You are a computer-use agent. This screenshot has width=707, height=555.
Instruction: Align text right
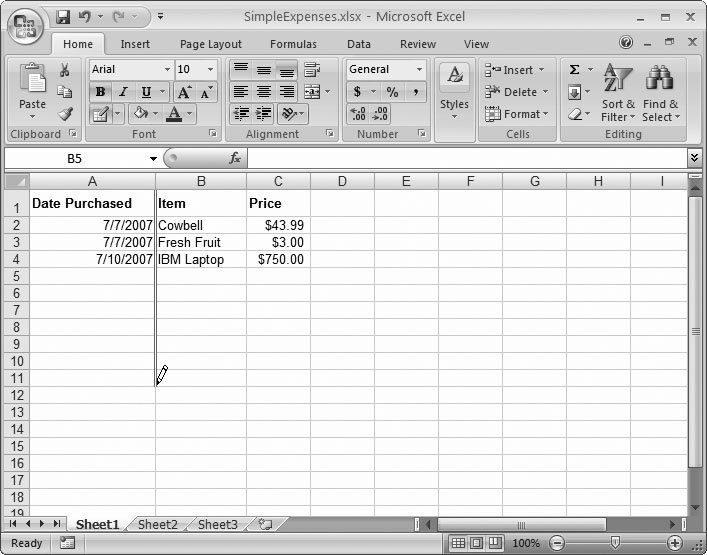tap(286, 92)
